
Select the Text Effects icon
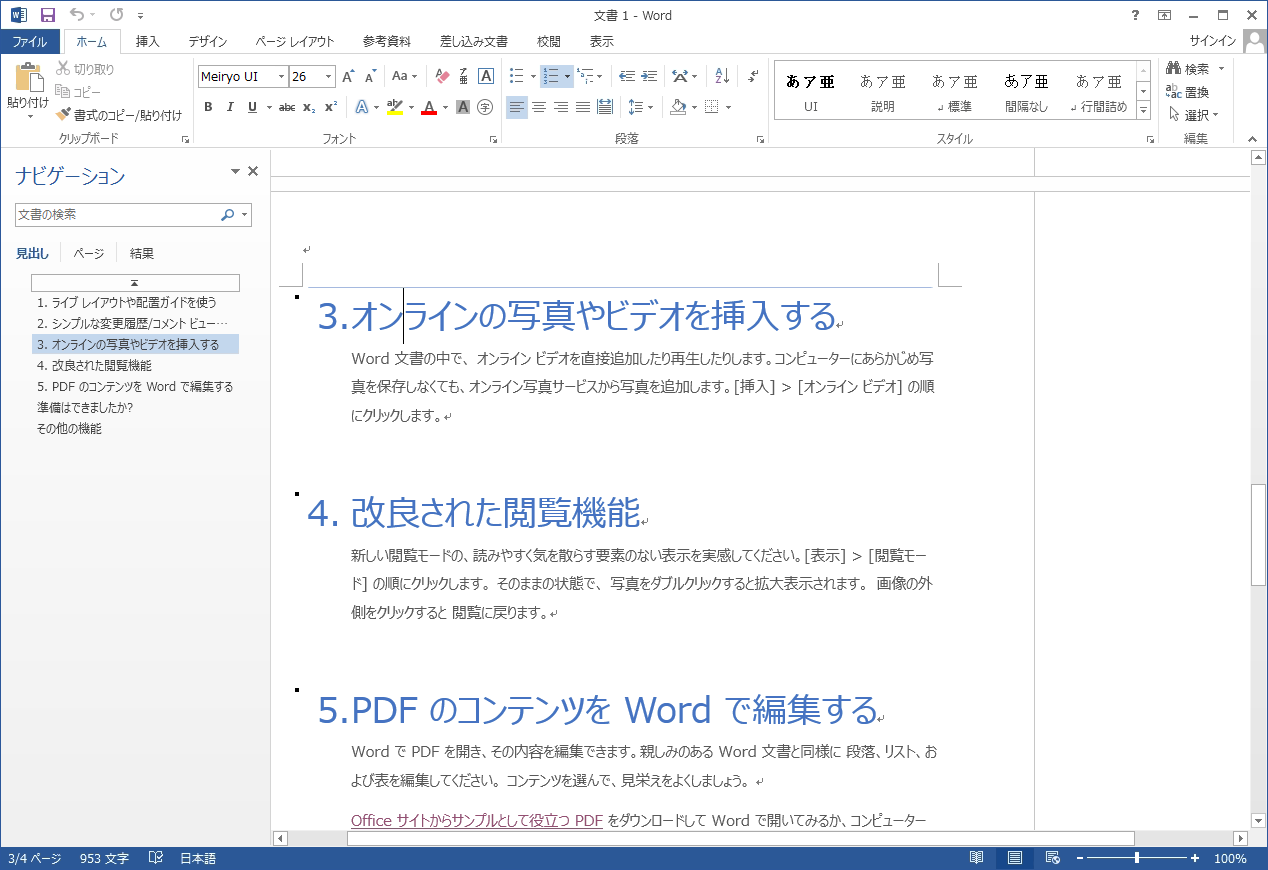362,107
